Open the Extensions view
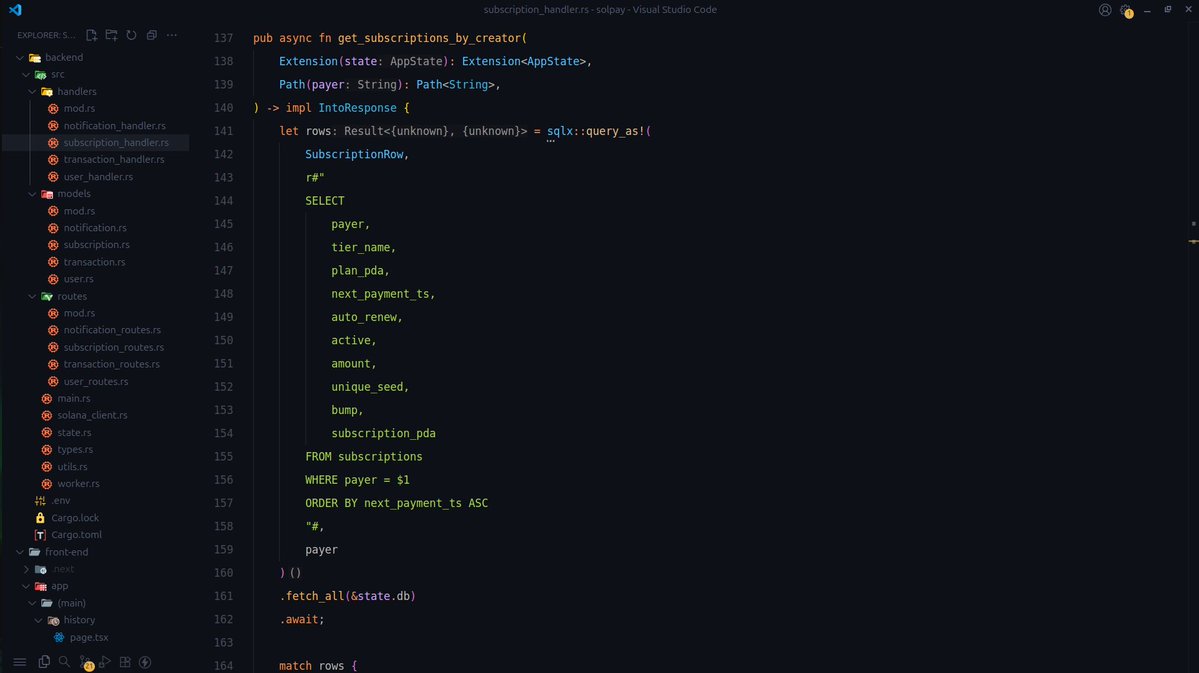The height and width of the screenshot is (673, 1199). (125, 662)
